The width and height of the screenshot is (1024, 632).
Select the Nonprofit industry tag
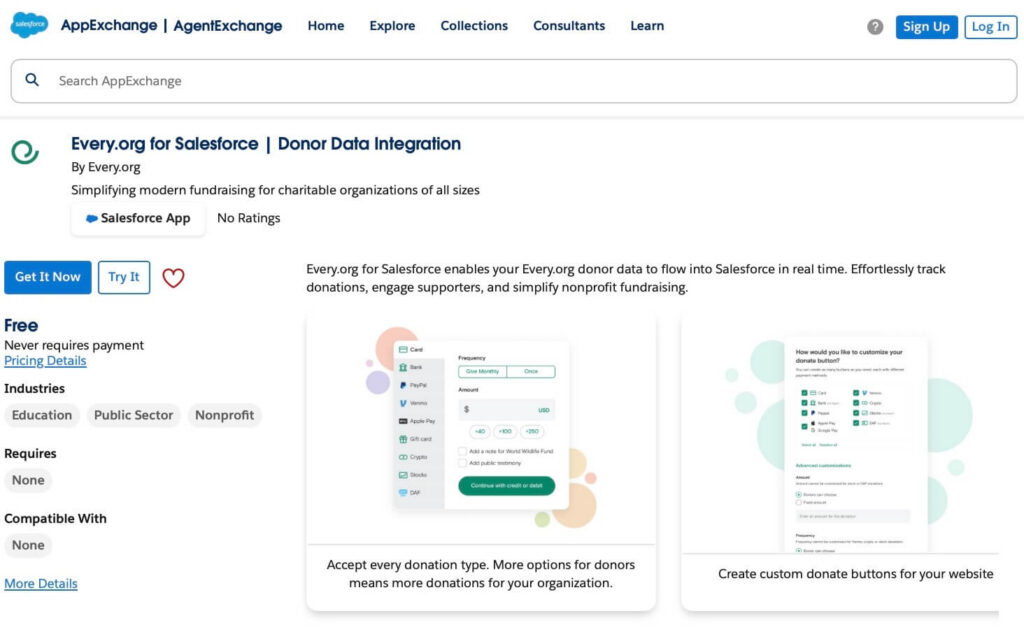[x=224, y=415]
